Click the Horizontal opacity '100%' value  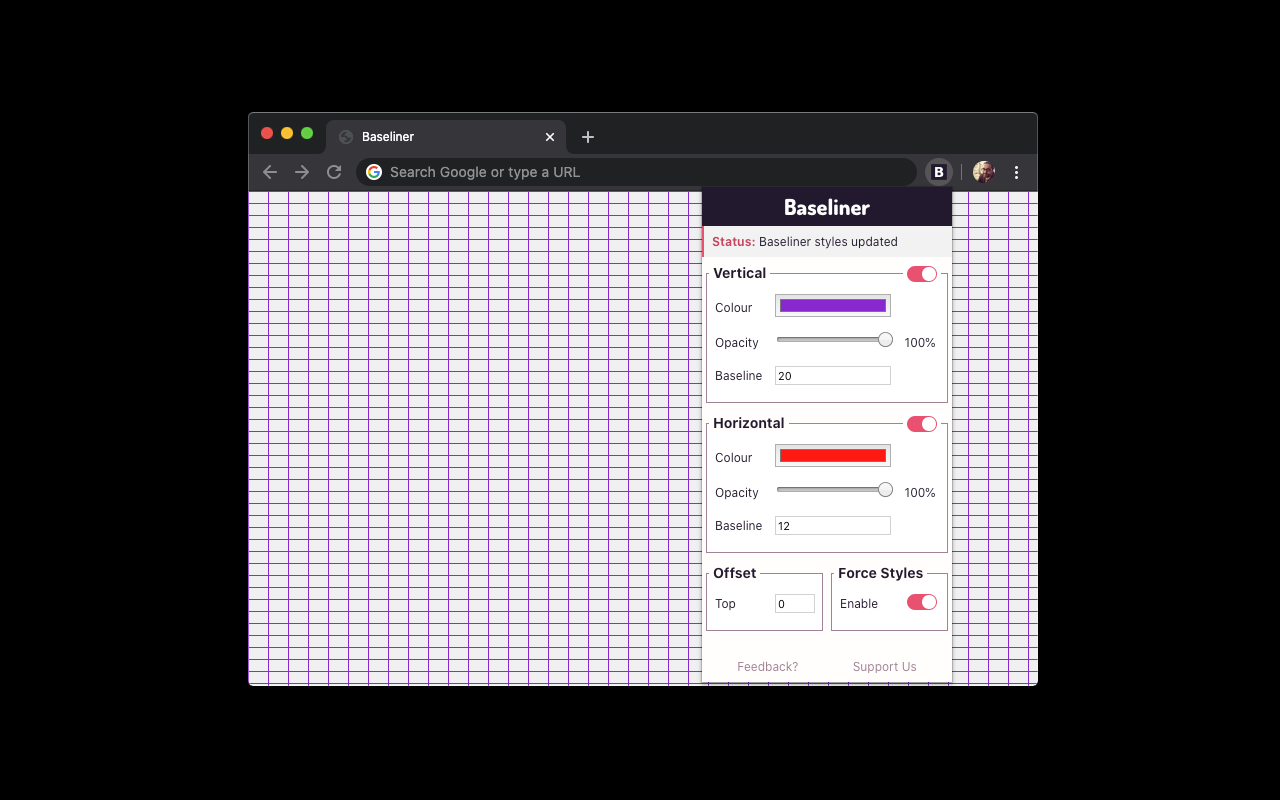[x=920, y=493]
